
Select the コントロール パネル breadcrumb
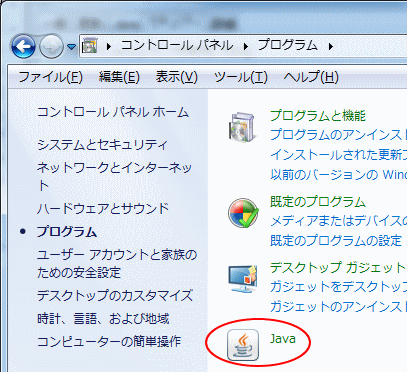tap(177, 45)
